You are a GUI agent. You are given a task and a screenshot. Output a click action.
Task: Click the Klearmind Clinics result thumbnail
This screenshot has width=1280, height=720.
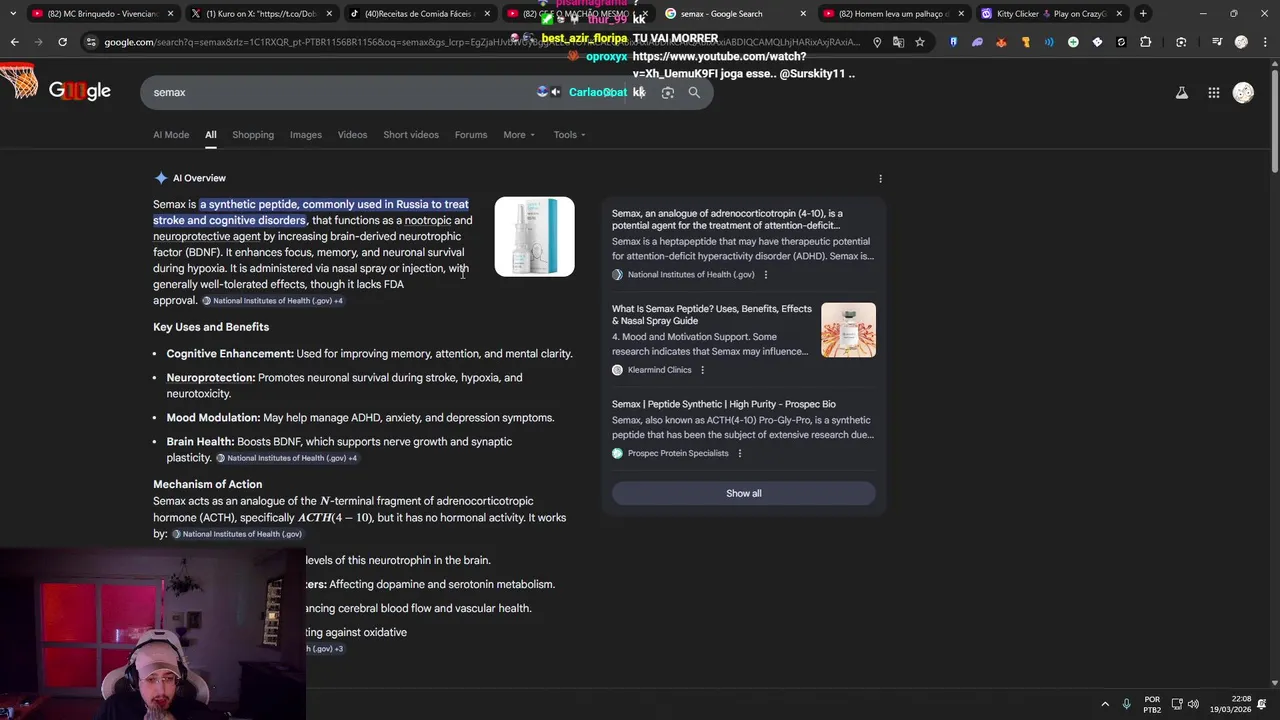coord(848,330)
